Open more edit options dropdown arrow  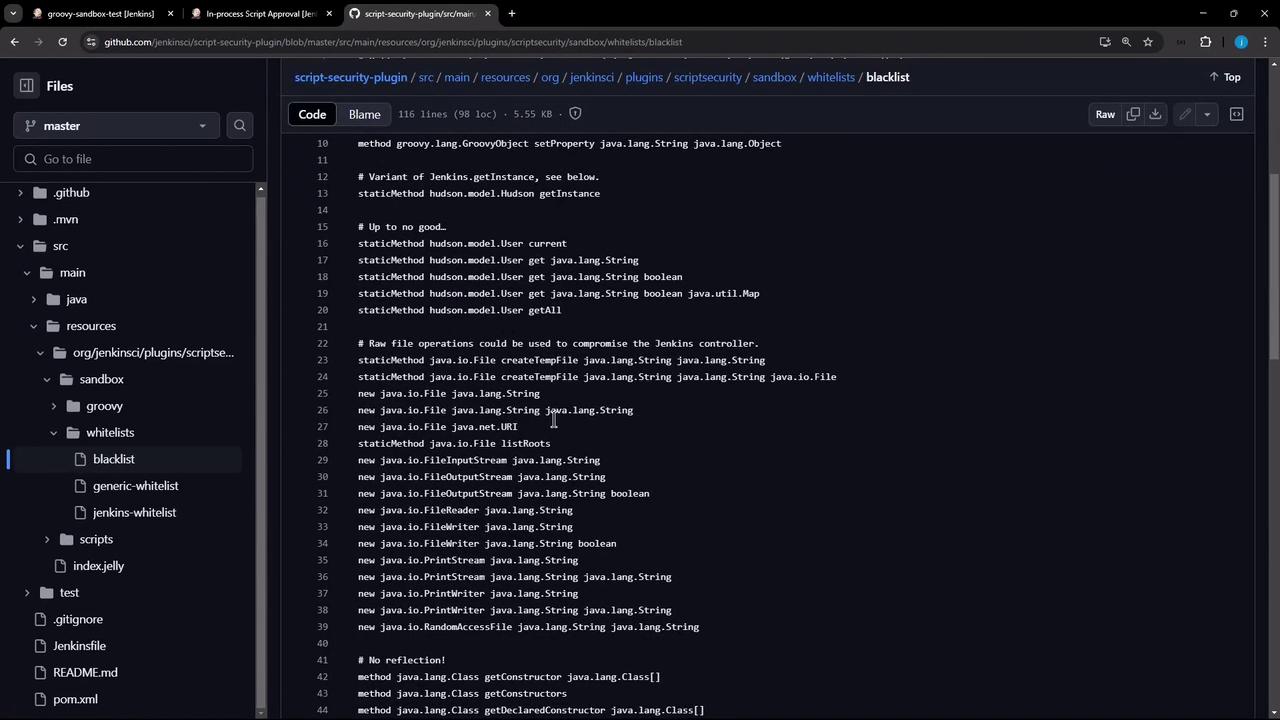click(1207, 114)
